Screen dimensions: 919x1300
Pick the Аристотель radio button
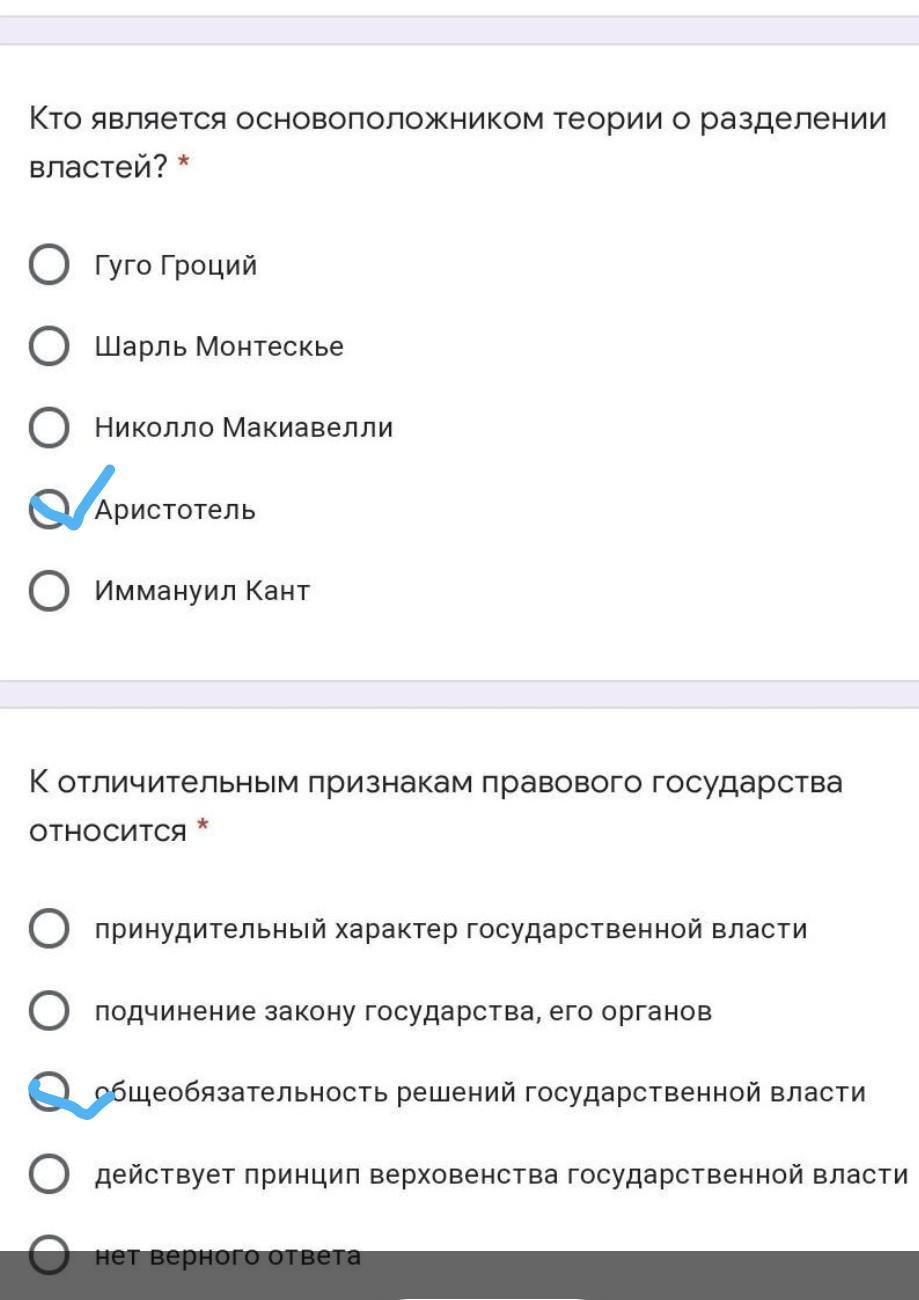click(49, 510)
